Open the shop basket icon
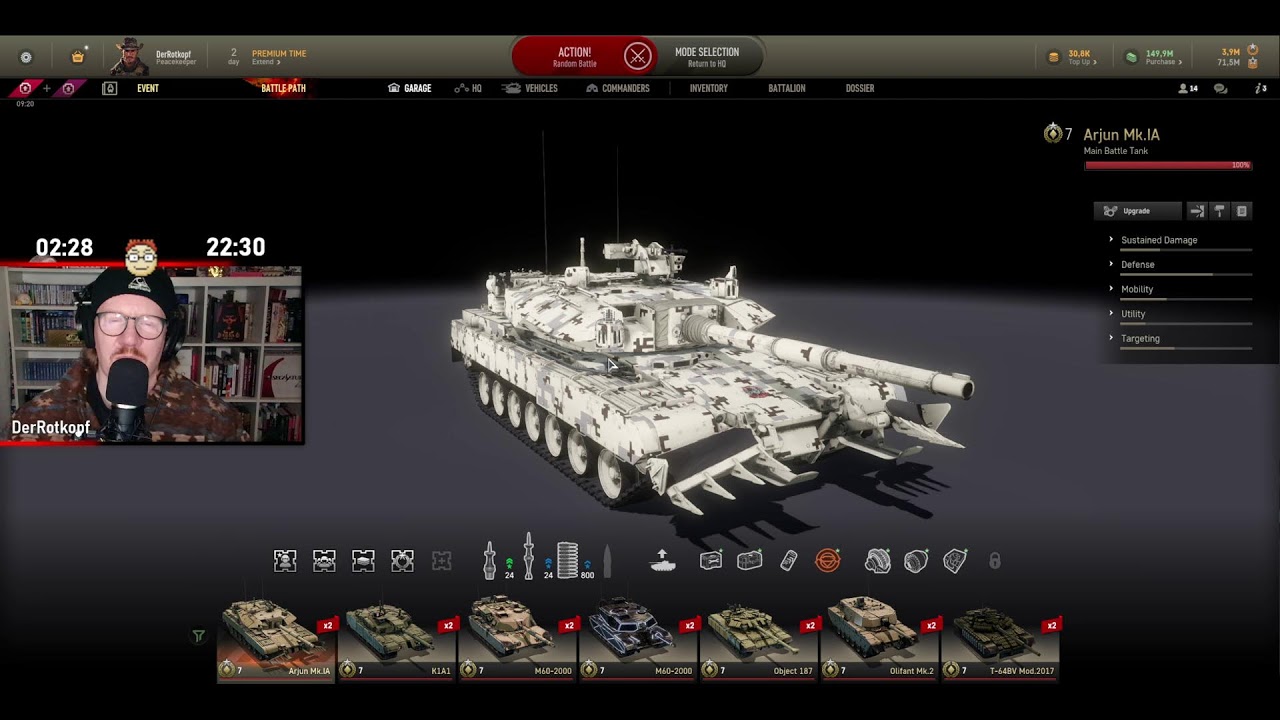 point(78,57)
